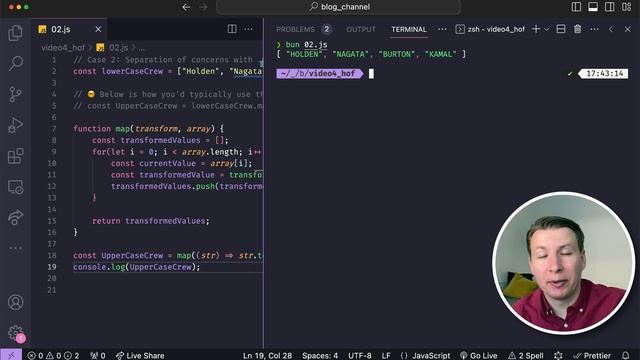
Task: Open Run and Debug view
Action: [x=16, y=125]
